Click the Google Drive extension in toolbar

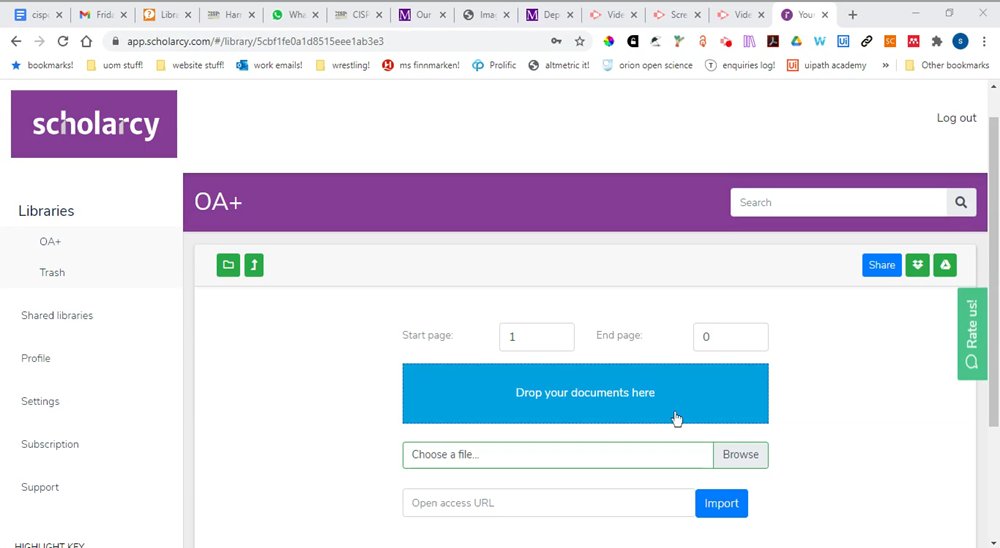pyautogui.click(x=796, y=41)
